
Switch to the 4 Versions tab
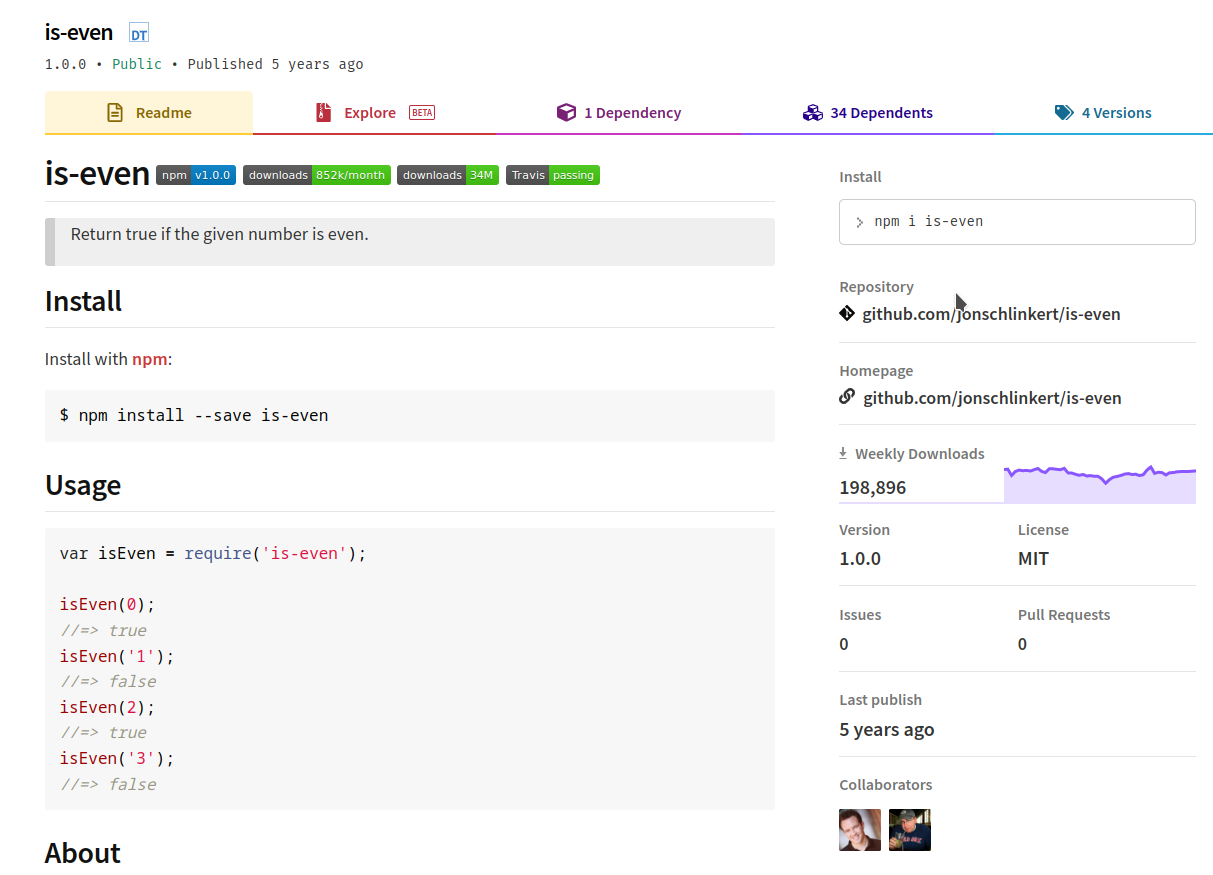(x=1103, y=113)
